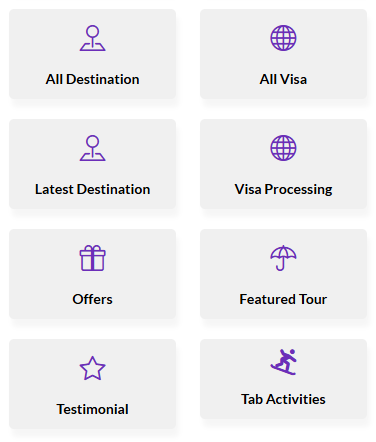Click the gift box icon for Offers
The height and width of the screenshot is (442, 376).
[92, 258]
